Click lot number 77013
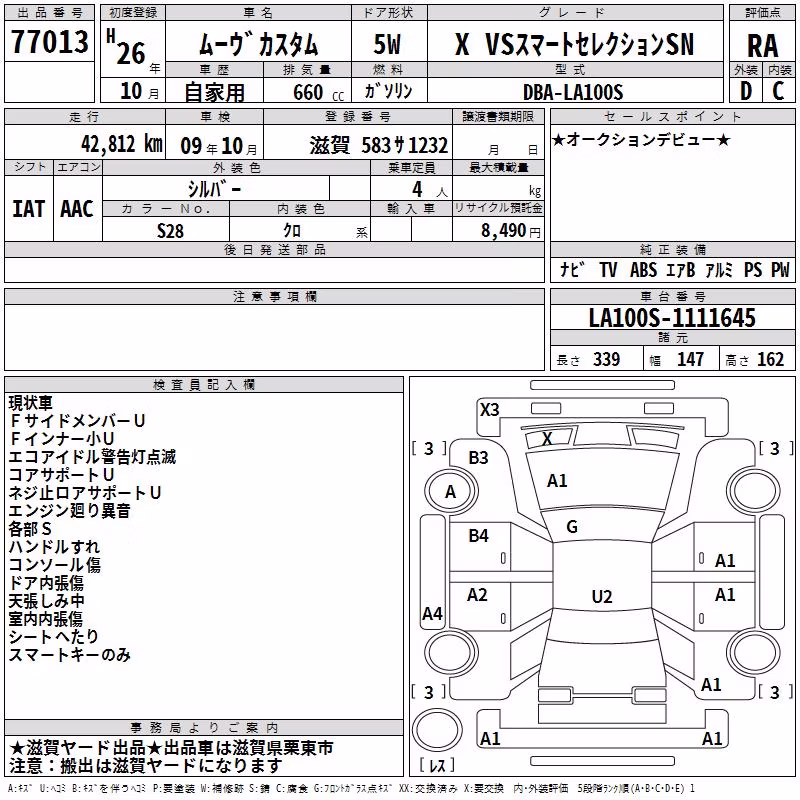Viewport: 800px width, 800px height. [49, 42]
